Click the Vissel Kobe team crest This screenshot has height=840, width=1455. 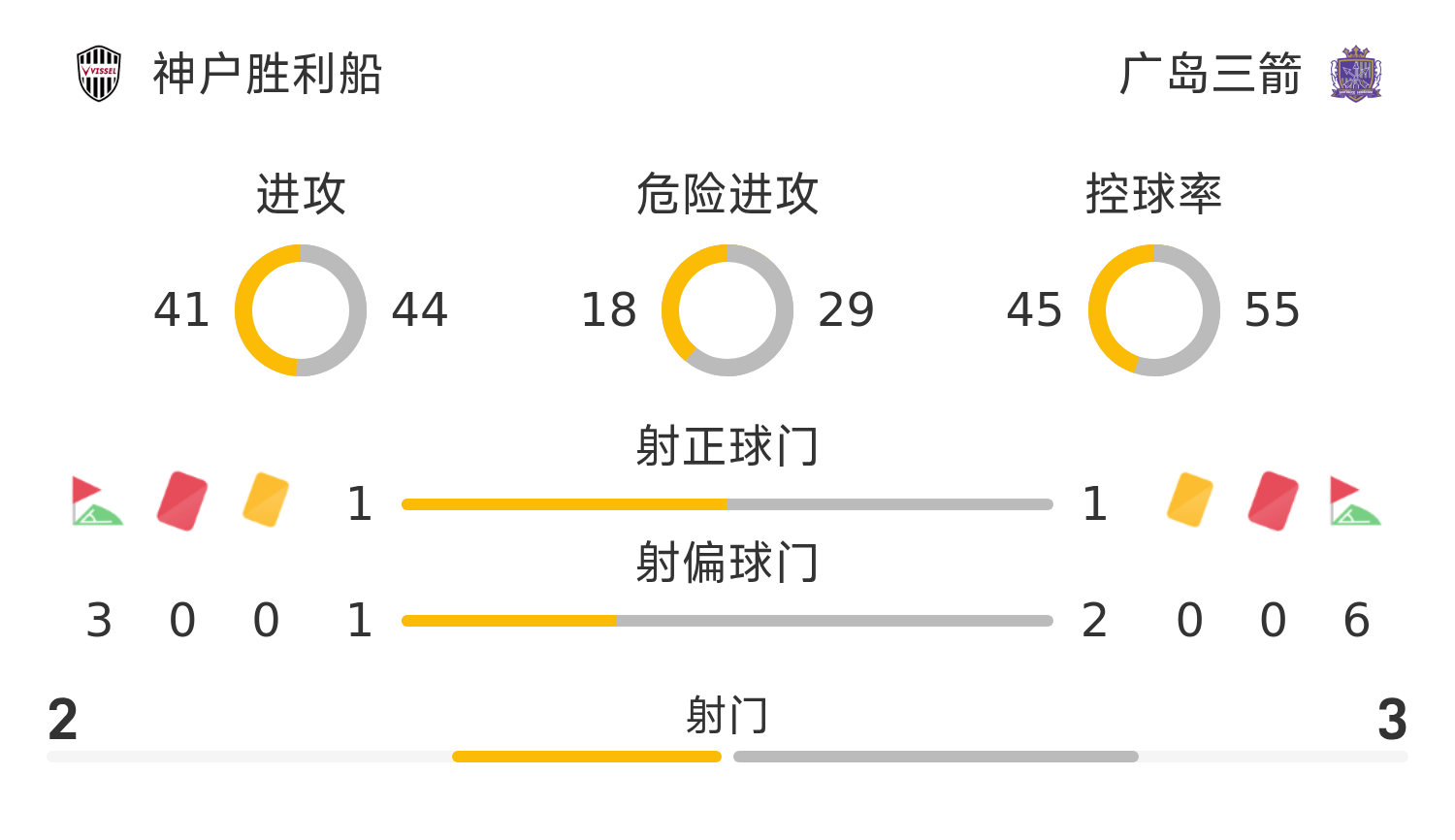tap(99, 74)
